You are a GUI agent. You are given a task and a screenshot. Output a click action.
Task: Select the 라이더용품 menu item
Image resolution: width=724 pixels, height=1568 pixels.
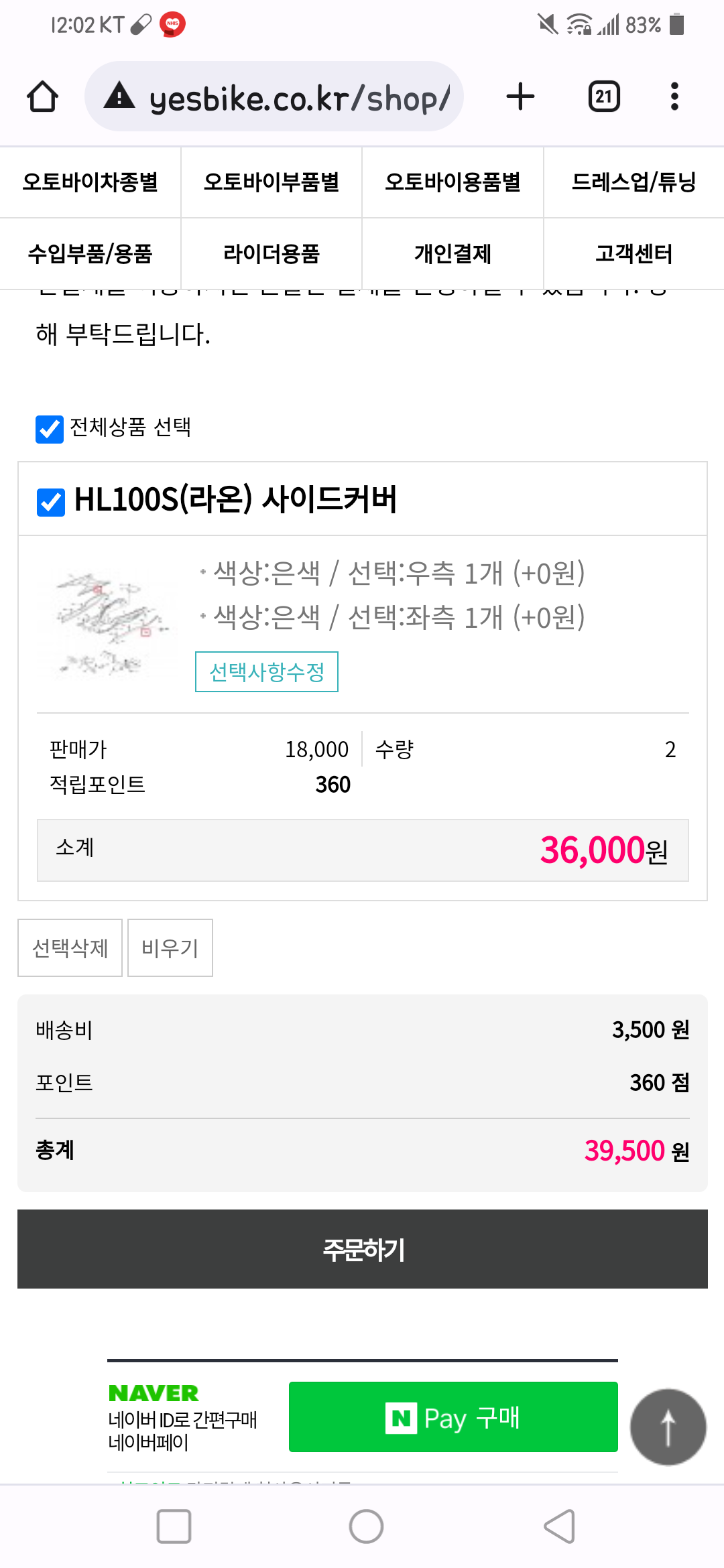tap(271, 254)
